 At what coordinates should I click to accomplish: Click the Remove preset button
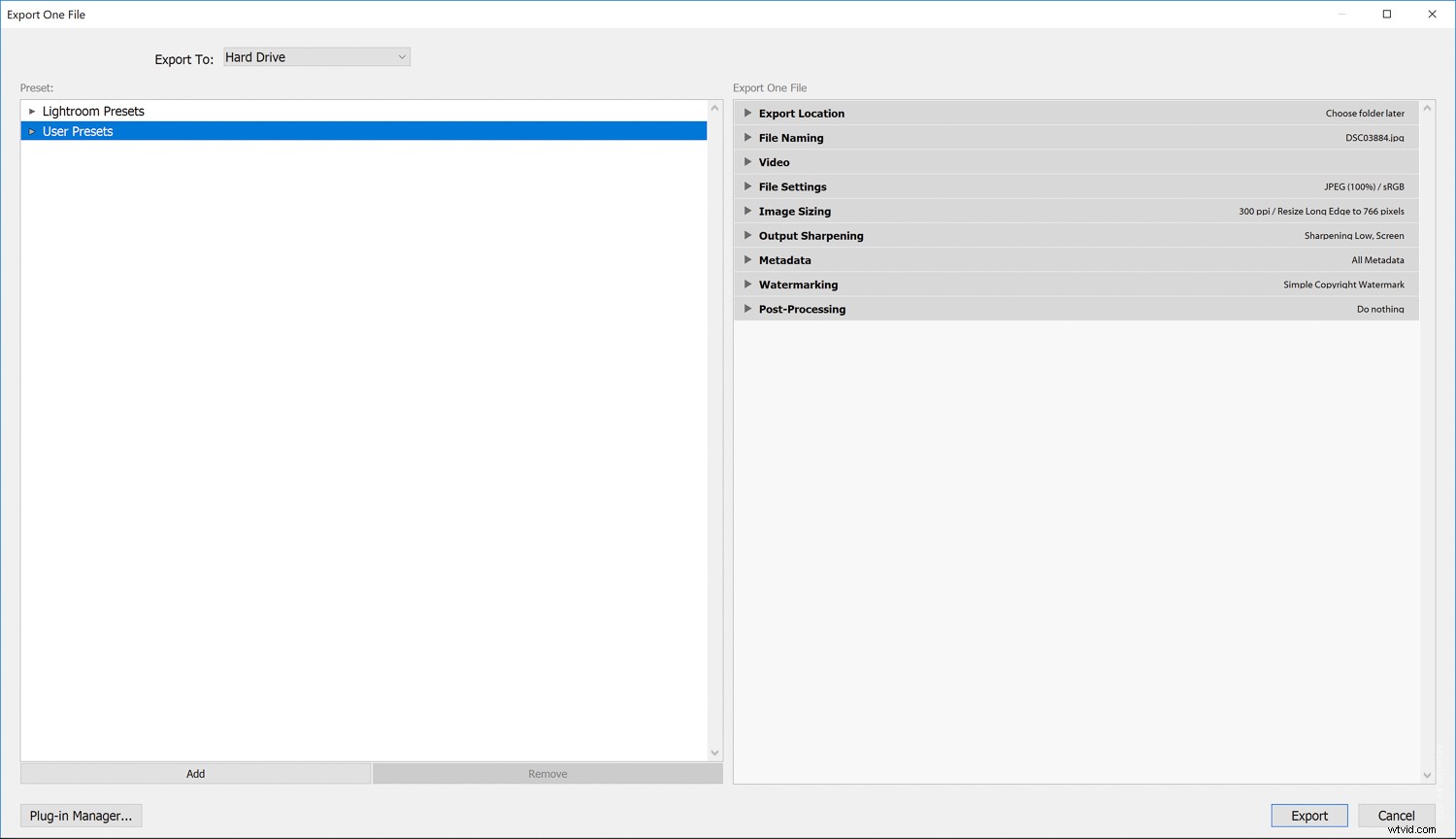point(547,774)
